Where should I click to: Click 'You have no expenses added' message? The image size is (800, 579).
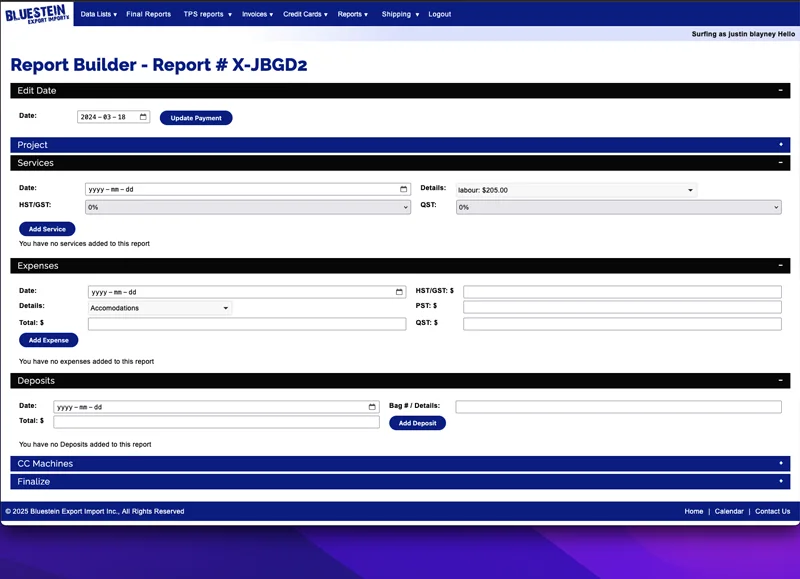tap(86, 361)
